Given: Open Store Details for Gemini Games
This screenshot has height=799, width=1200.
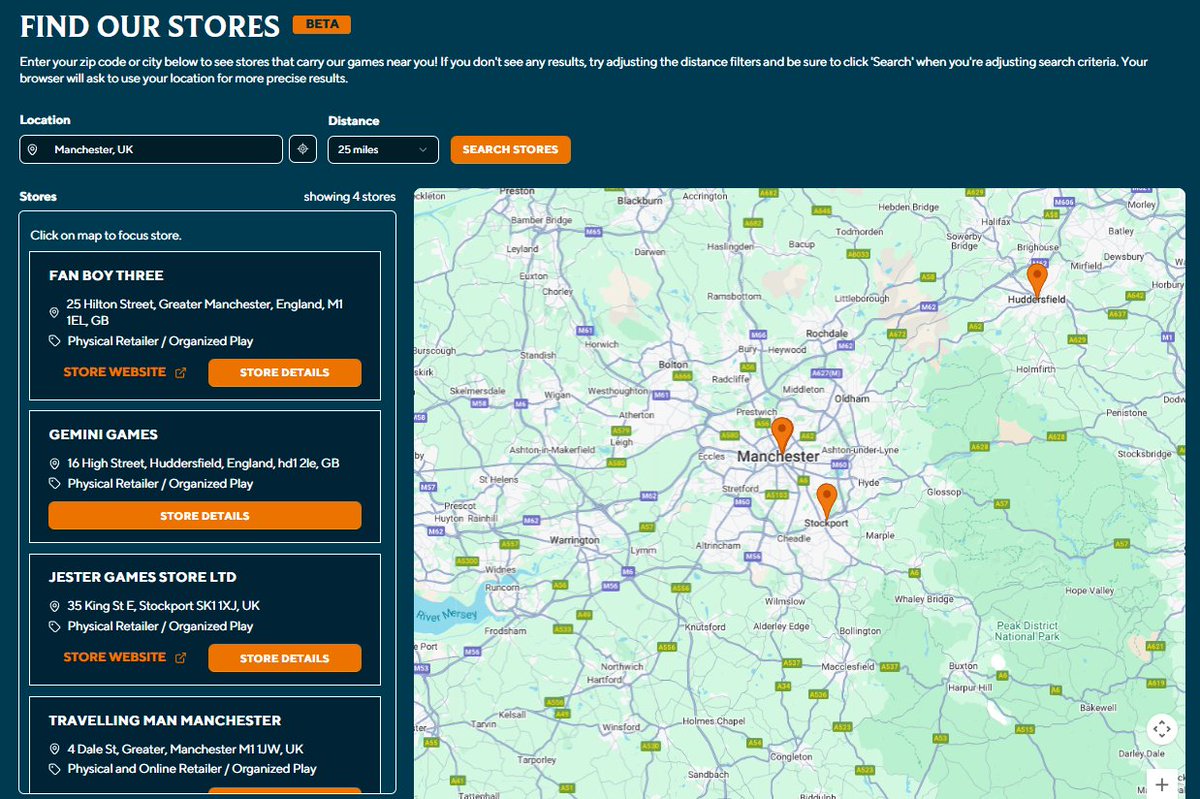Looking at the screenshot, I should click(205, 516).
